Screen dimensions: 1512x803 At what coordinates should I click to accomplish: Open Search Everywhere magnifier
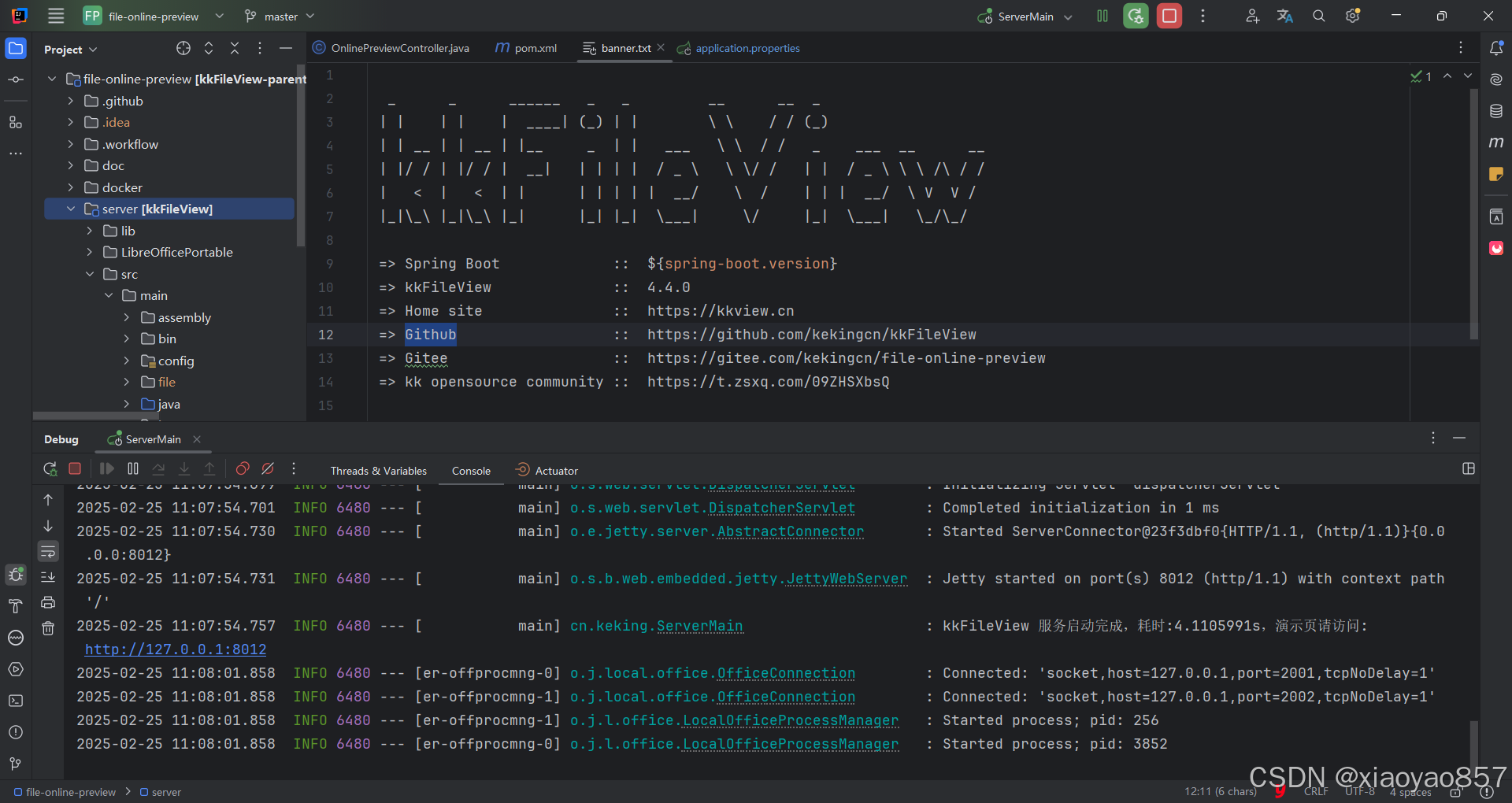coord(1318,16)
